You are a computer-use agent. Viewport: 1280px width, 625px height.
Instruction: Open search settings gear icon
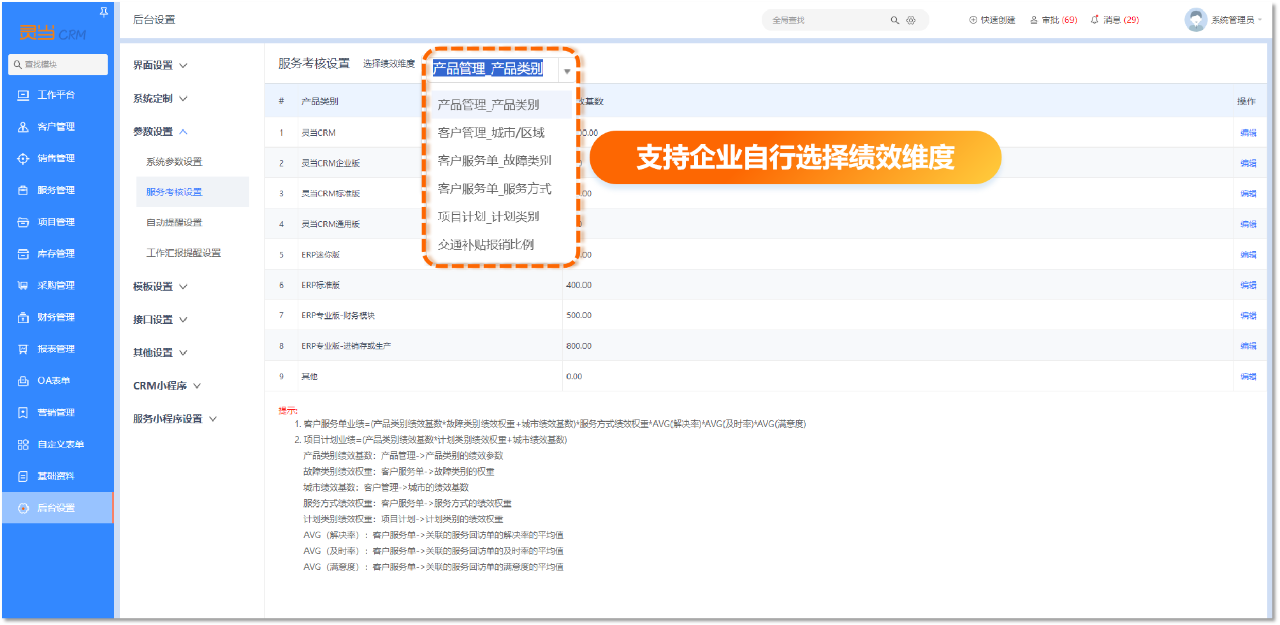coord(911,20)
